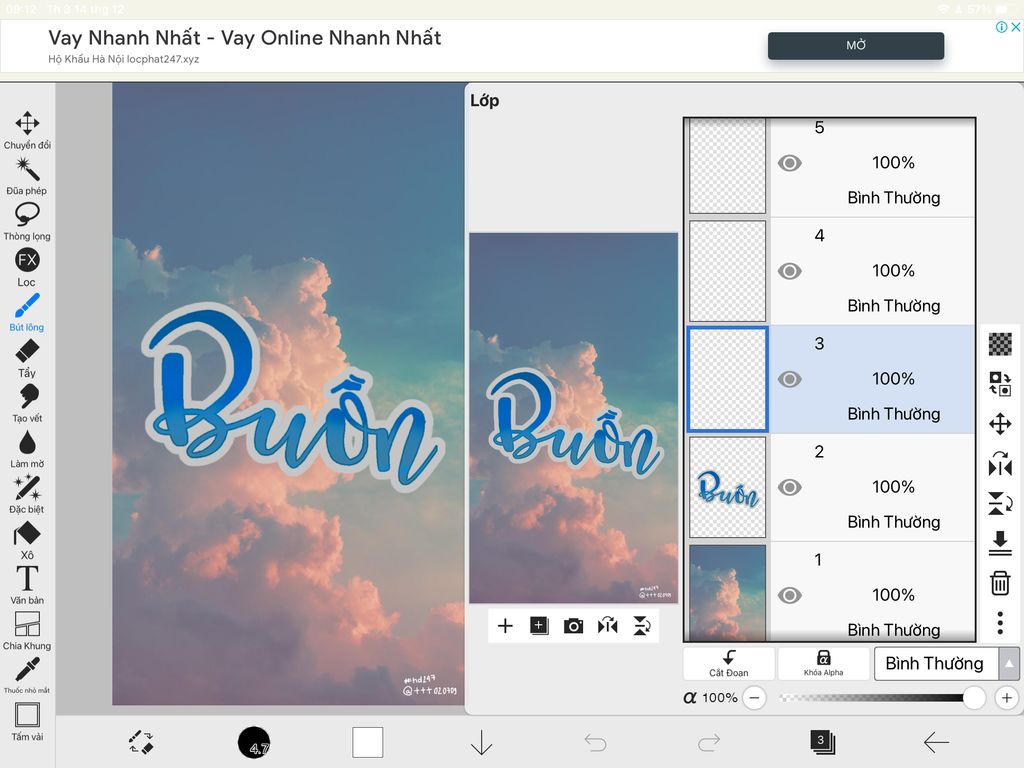Click the layer preview image in Lớp panel
The height and width of the screenshot is (768, 1024).
tap(573, 418)
